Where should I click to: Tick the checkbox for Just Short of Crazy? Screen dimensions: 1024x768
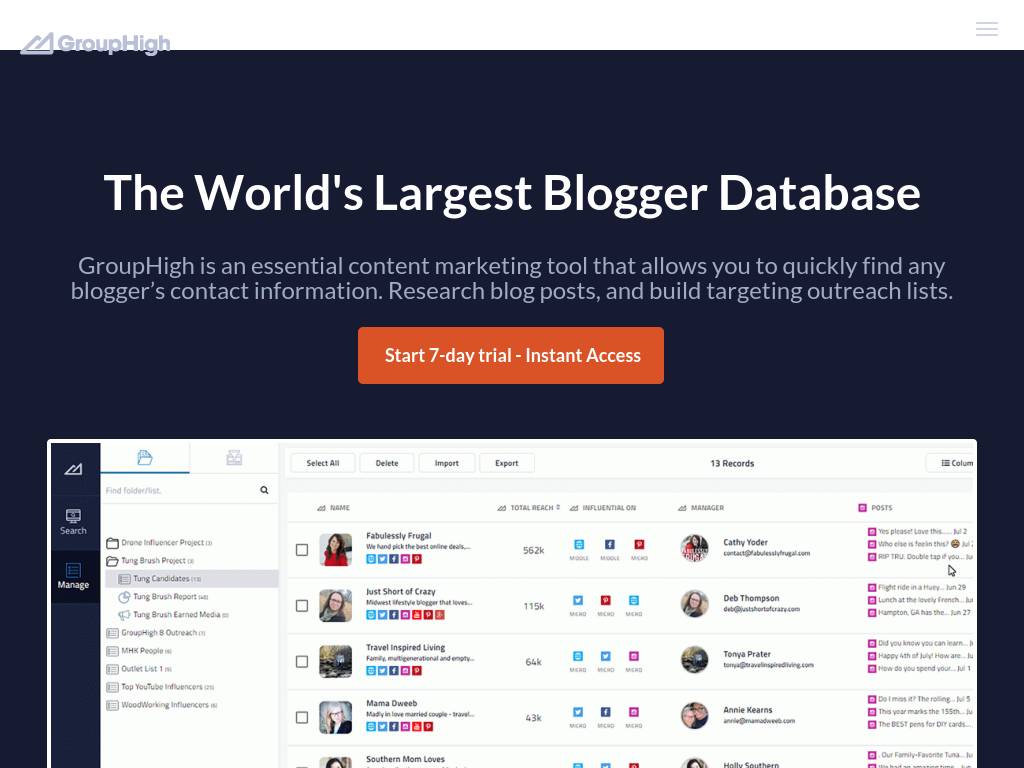click(x=302, y=606)
